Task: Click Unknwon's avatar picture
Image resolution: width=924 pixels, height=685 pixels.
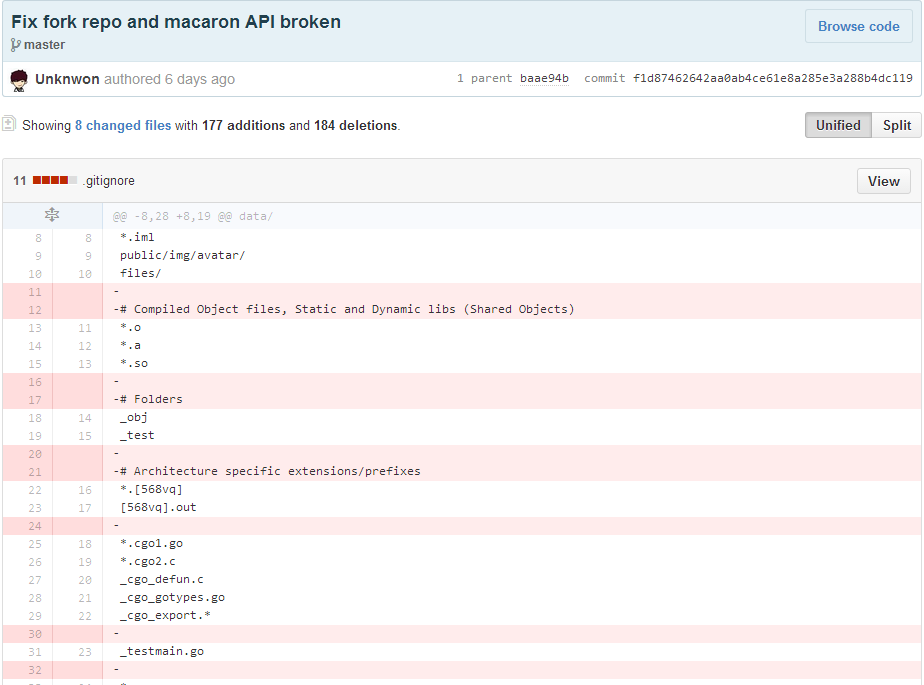Action: coord(19,79)
